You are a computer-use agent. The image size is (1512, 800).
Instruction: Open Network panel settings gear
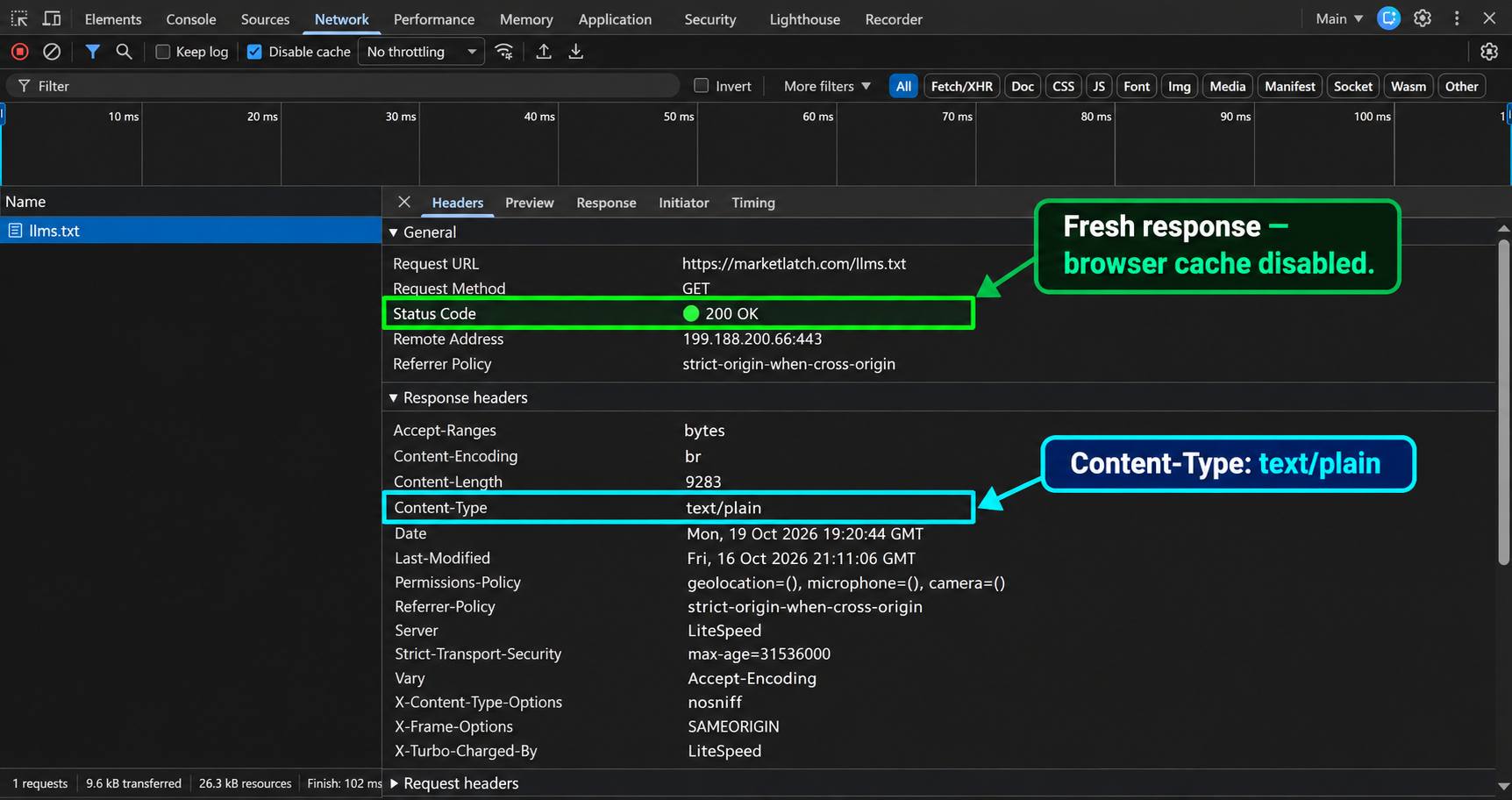(x=1489, y=52)
